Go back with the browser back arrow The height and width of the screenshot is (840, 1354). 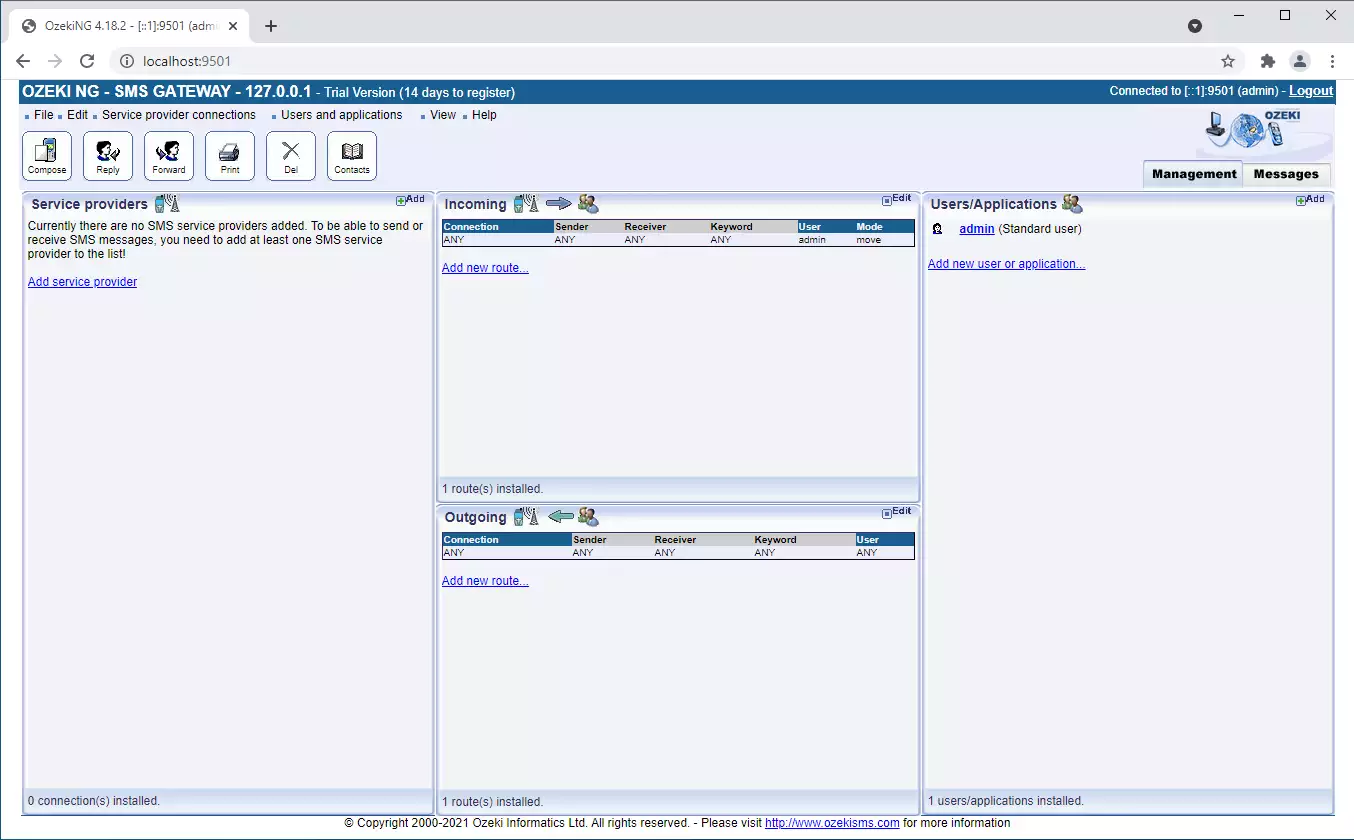click(x=23, y=61)
